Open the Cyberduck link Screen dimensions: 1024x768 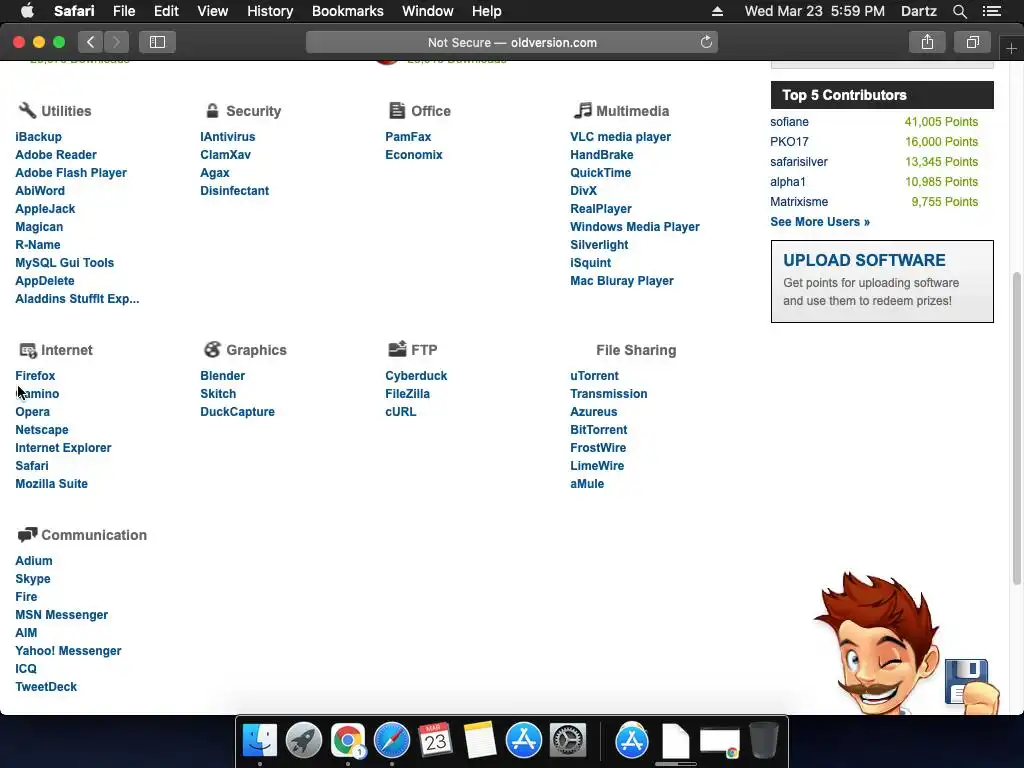(x=416, y=376)
